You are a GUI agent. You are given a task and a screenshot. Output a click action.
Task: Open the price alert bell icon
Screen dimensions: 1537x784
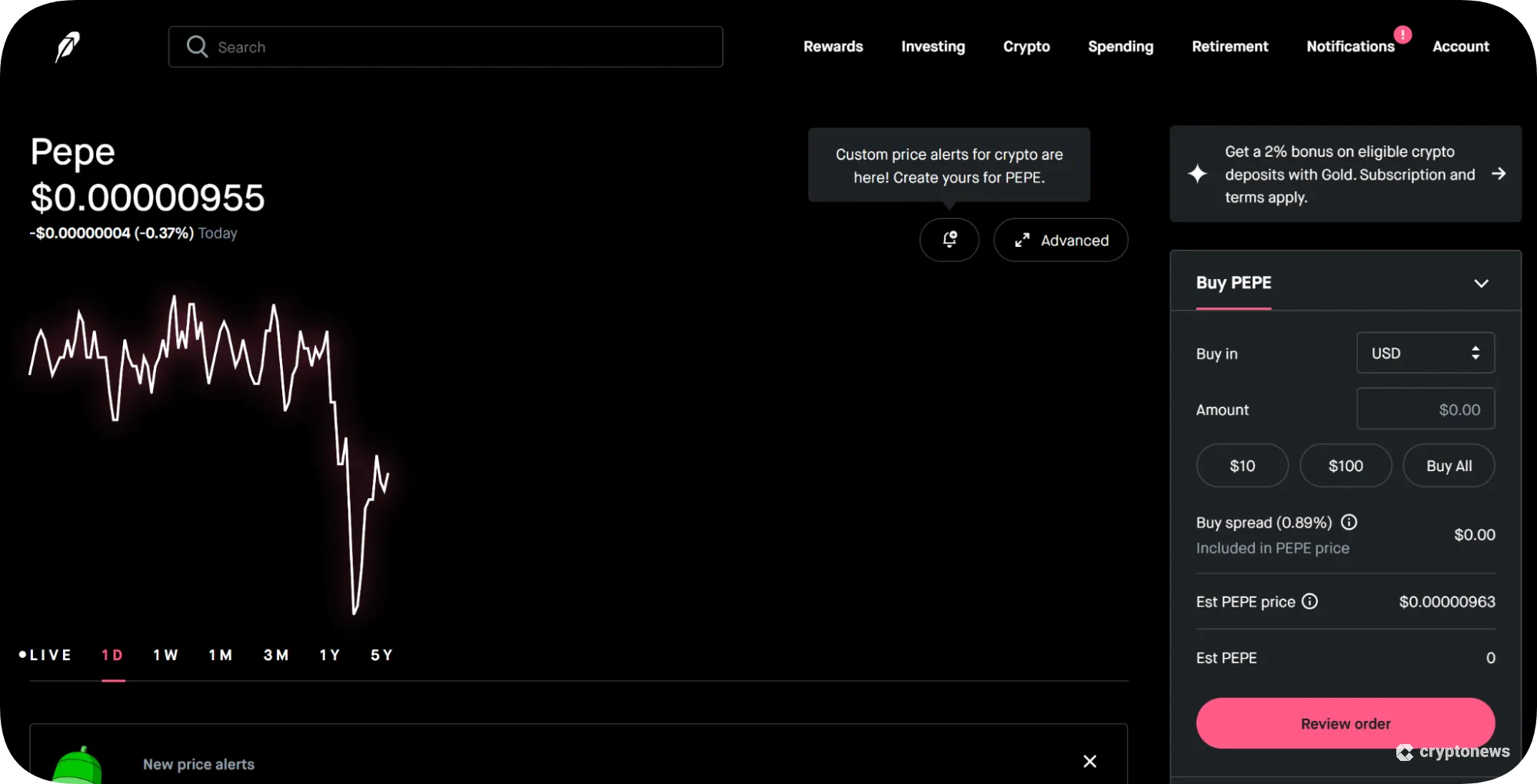click(x=949, y=240)
